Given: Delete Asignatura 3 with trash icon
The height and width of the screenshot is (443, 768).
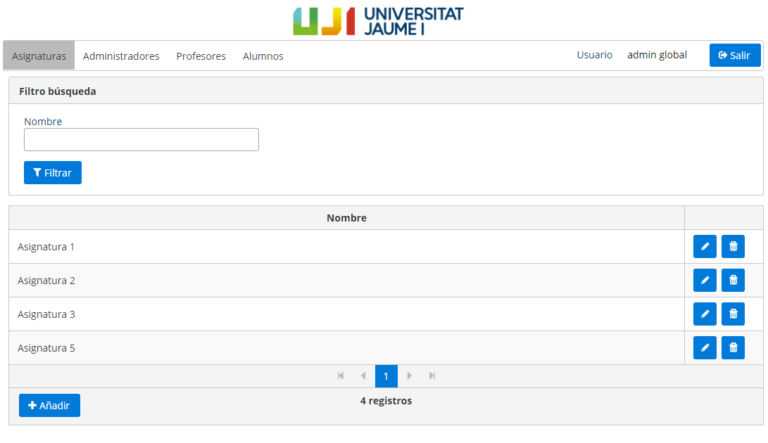Looking at the screenshot, I should [x=733, y=314].
